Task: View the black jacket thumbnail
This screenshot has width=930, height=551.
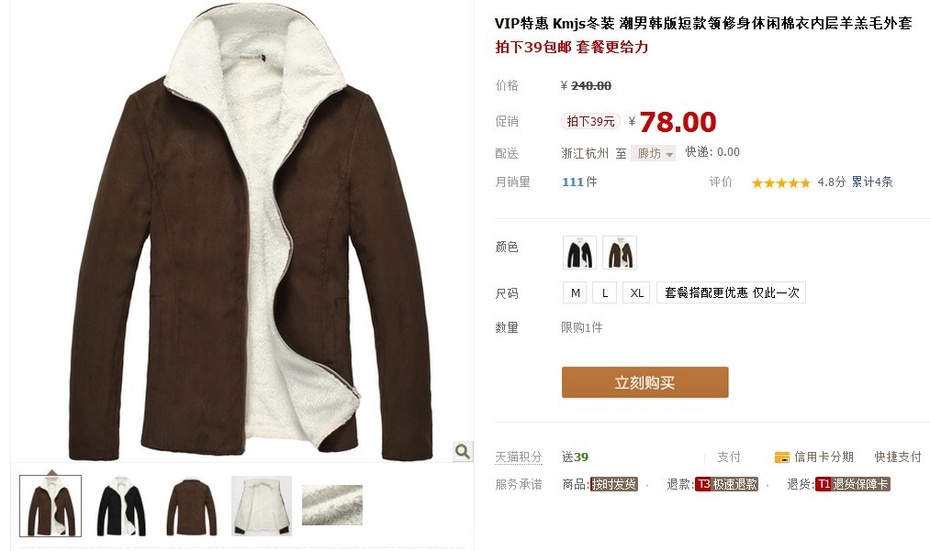Action: tap(121, 506)
